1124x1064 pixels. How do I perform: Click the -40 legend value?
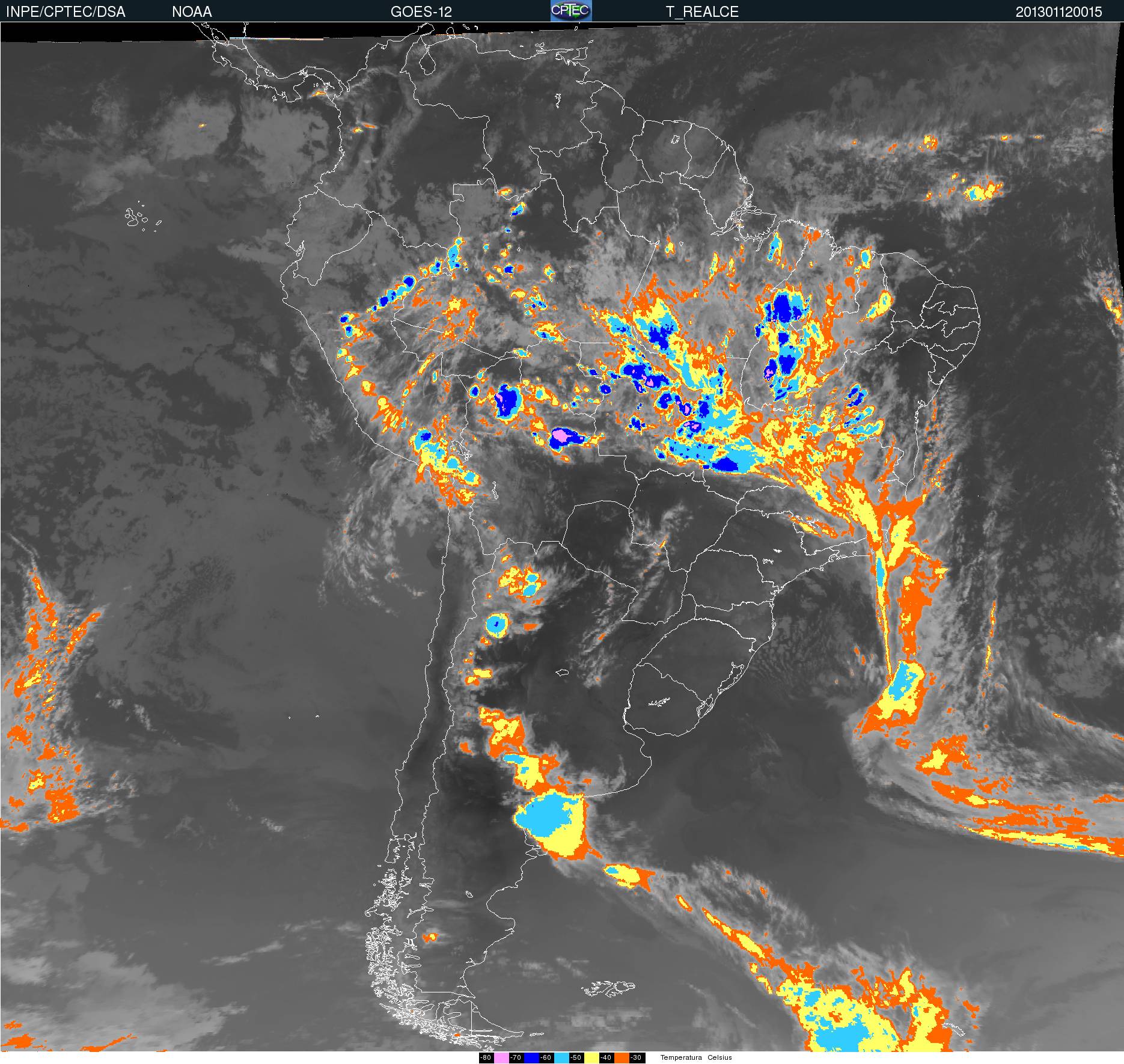pyautogui.click(x=606, y=1058)
